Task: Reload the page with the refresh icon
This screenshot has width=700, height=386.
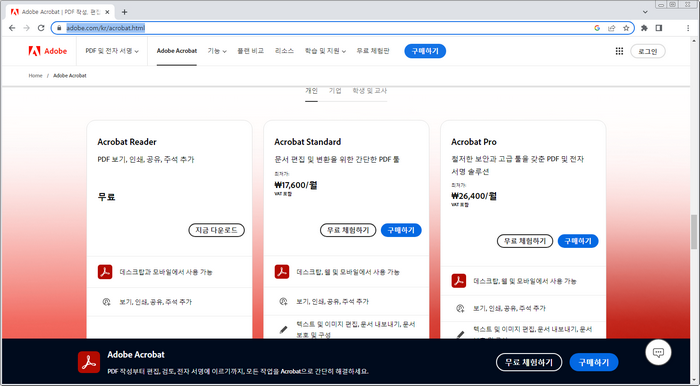Action: point(41,28)
